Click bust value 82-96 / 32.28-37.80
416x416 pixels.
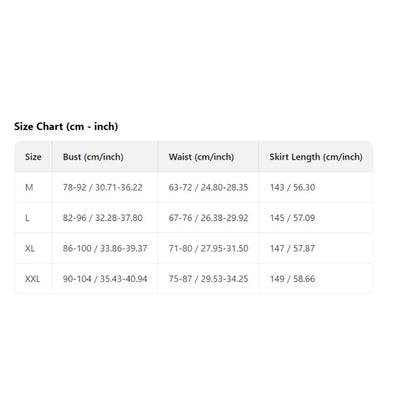click(x=103, y=218)
